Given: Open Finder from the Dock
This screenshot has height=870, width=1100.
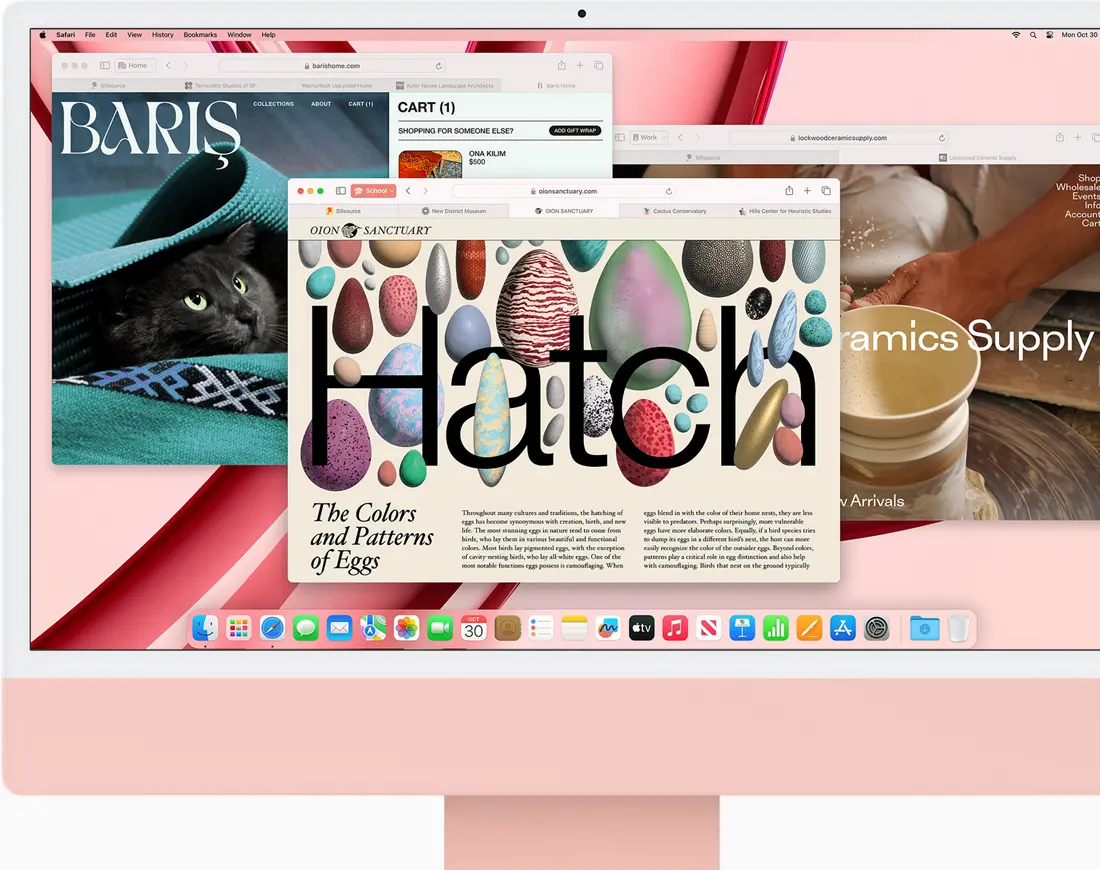Looking at the screenshot, I should click(205, 628).
